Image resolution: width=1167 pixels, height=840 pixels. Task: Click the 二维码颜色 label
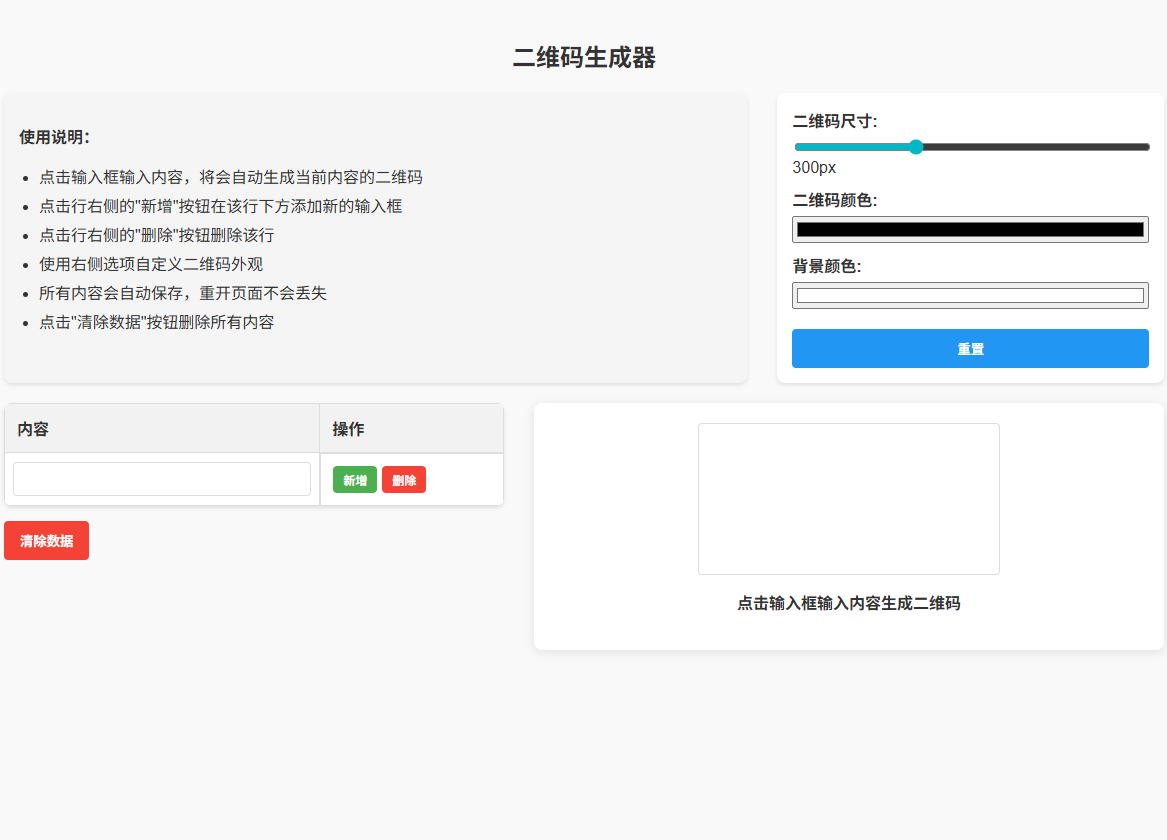834,200
